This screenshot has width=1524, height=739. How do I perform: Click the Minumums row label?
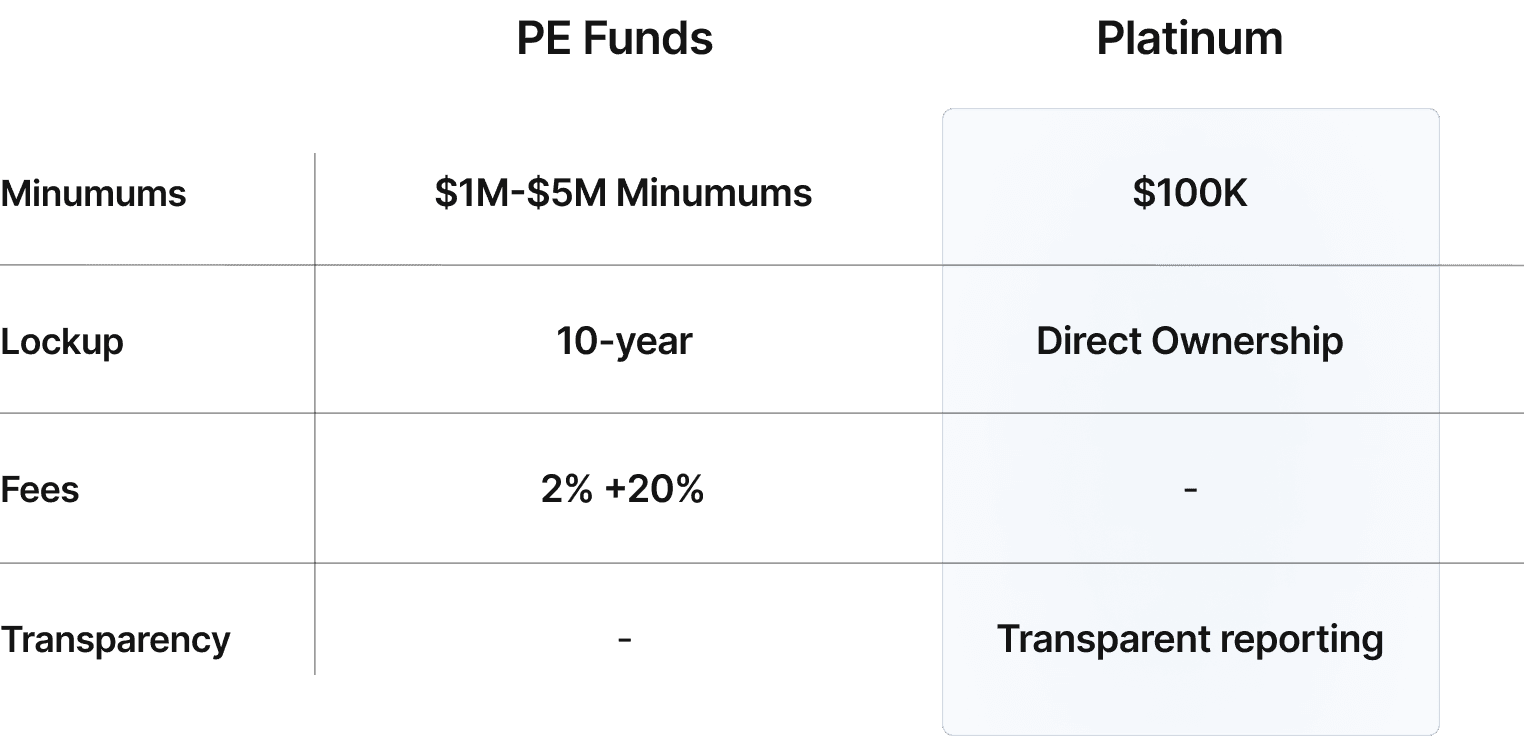pos(93,193)
